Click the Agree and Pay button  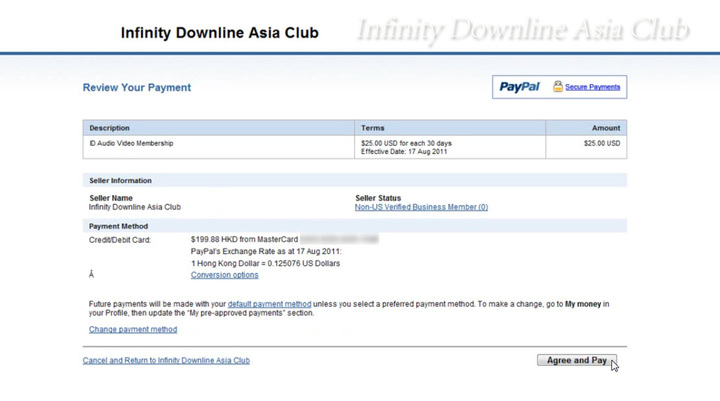click(577, 360)
